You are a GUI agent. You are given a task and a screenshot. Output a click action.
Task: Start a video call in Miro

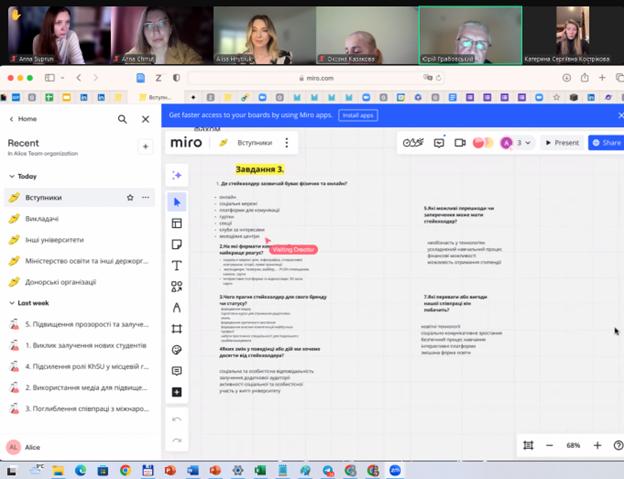point(460,142)
